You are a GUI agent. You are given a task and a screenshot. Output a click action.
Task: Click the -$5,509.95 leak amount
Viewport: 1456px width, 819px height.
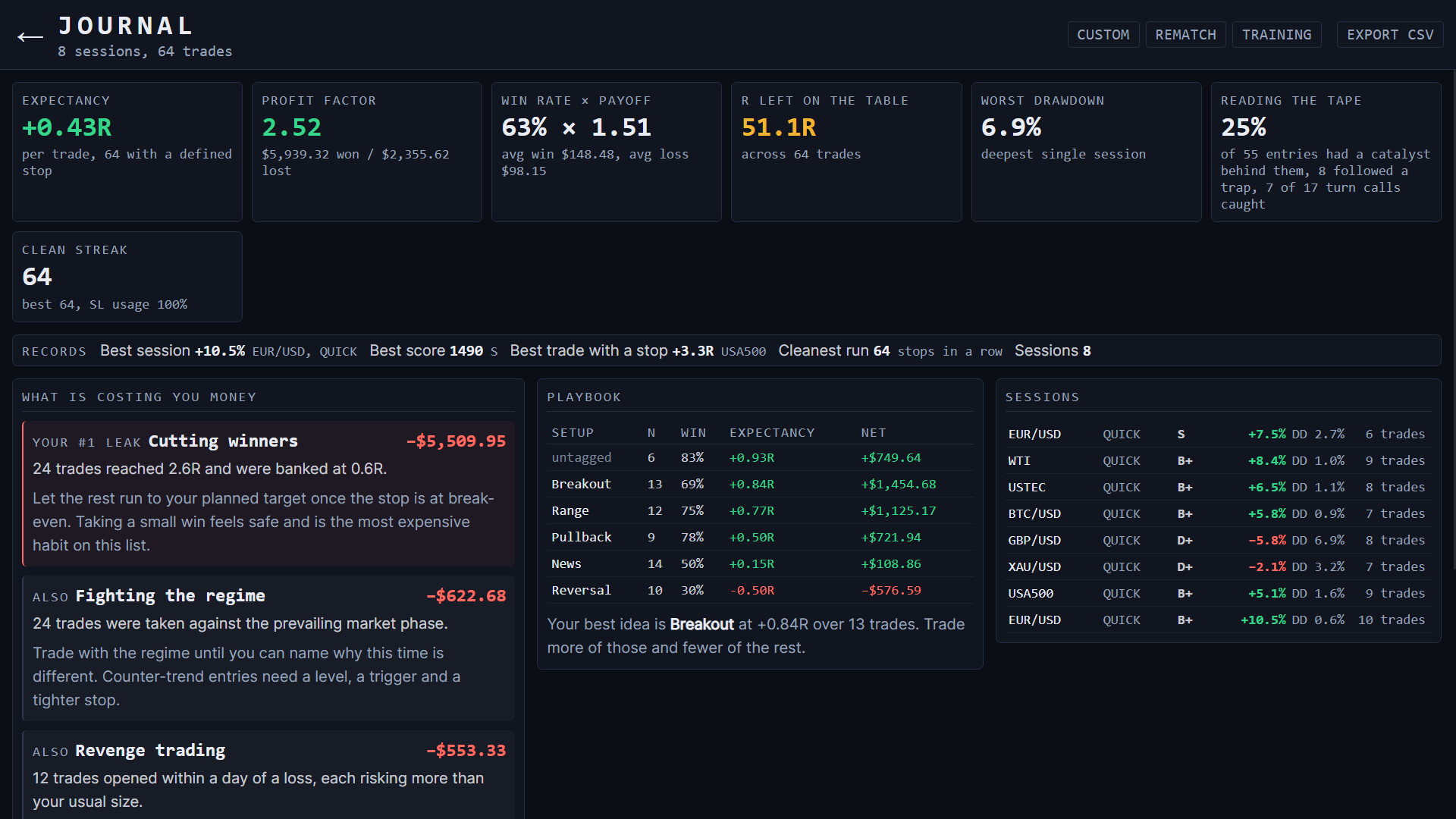(456, 441)
